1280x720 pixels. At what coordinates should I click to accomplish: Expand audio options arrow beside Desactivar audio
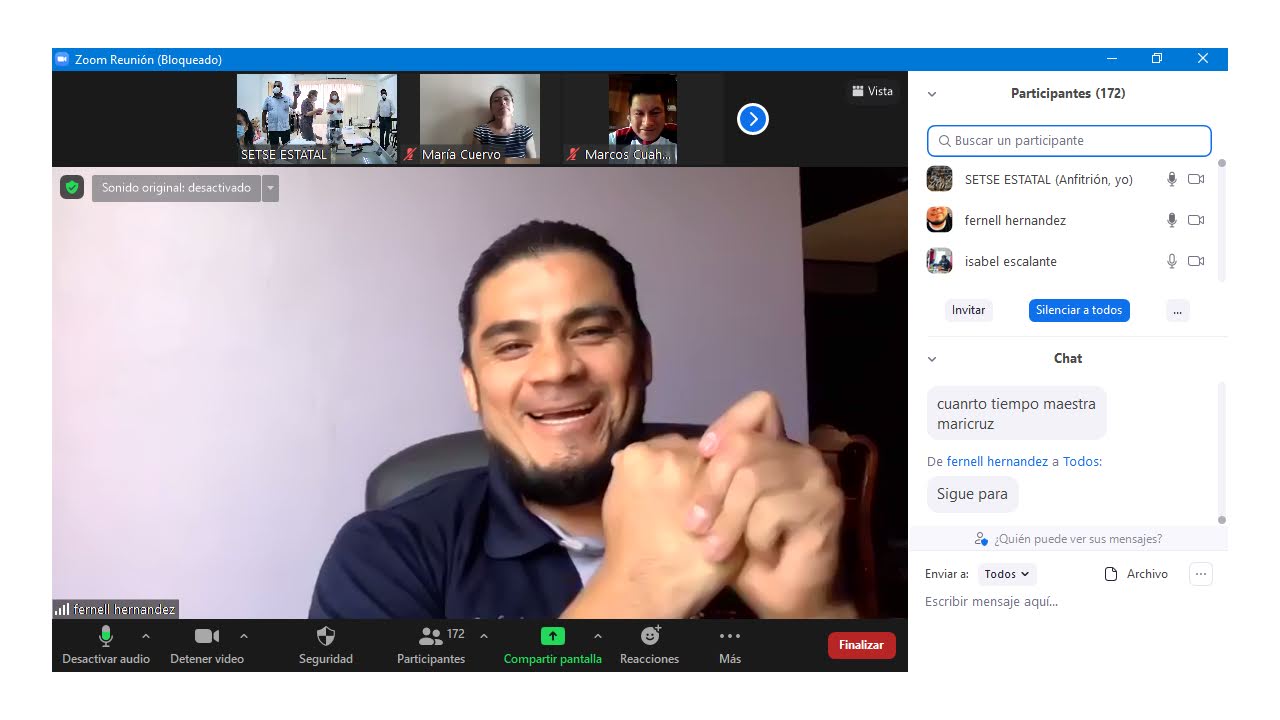tap(146, 636)
